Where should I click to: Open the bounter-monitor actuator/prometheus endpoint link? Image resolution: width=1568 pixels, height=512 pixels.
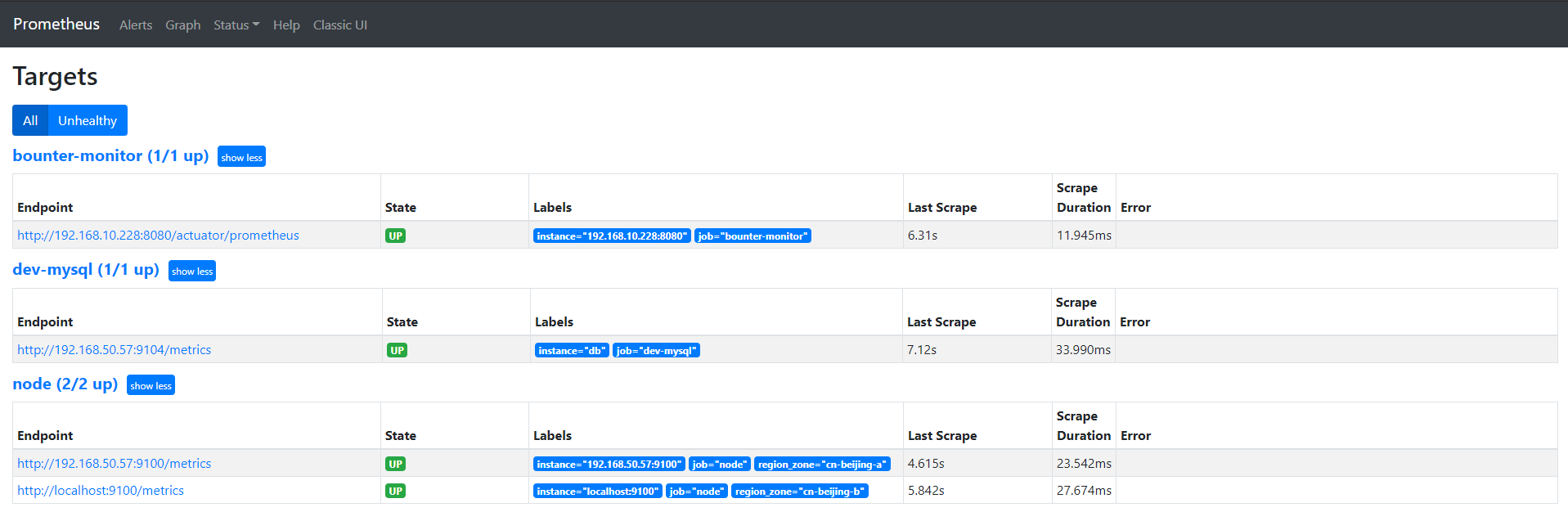click(x=158, y=236)
